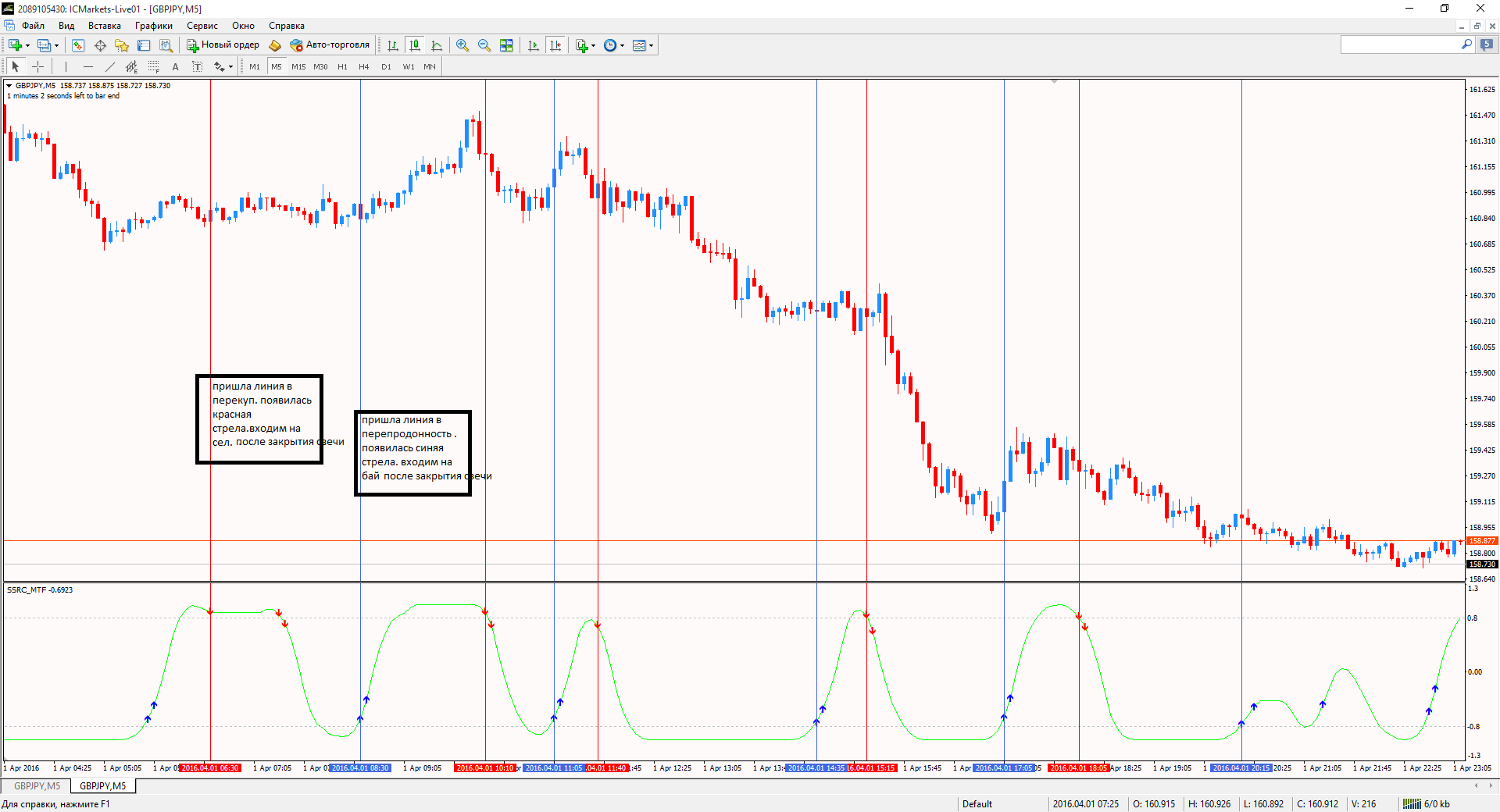This screenshot has height=812, width=1500.
Task: Click the Templates icon
Action: point(639,45)
